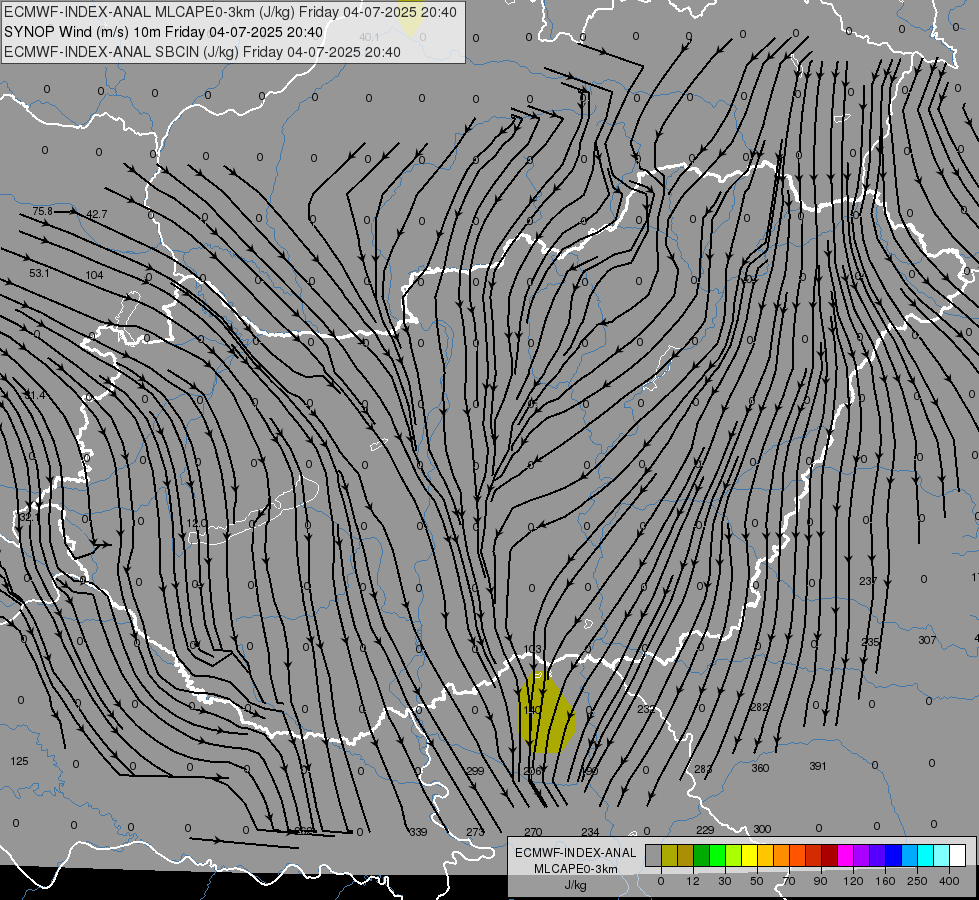Select the "50" legend scale label

click(756, 881)
